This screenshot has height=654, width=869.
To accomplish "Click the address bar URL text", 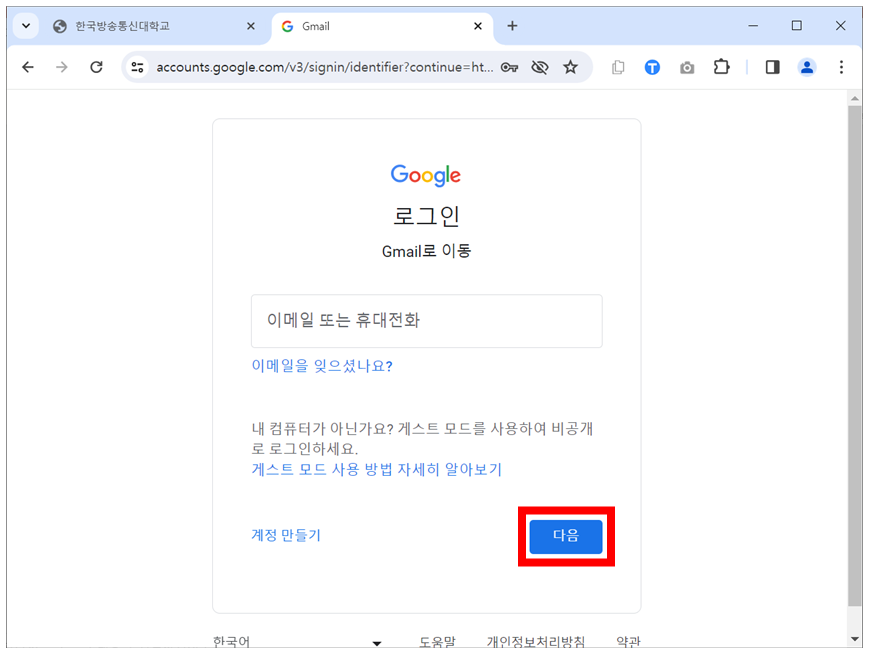I will coord(324,67).
